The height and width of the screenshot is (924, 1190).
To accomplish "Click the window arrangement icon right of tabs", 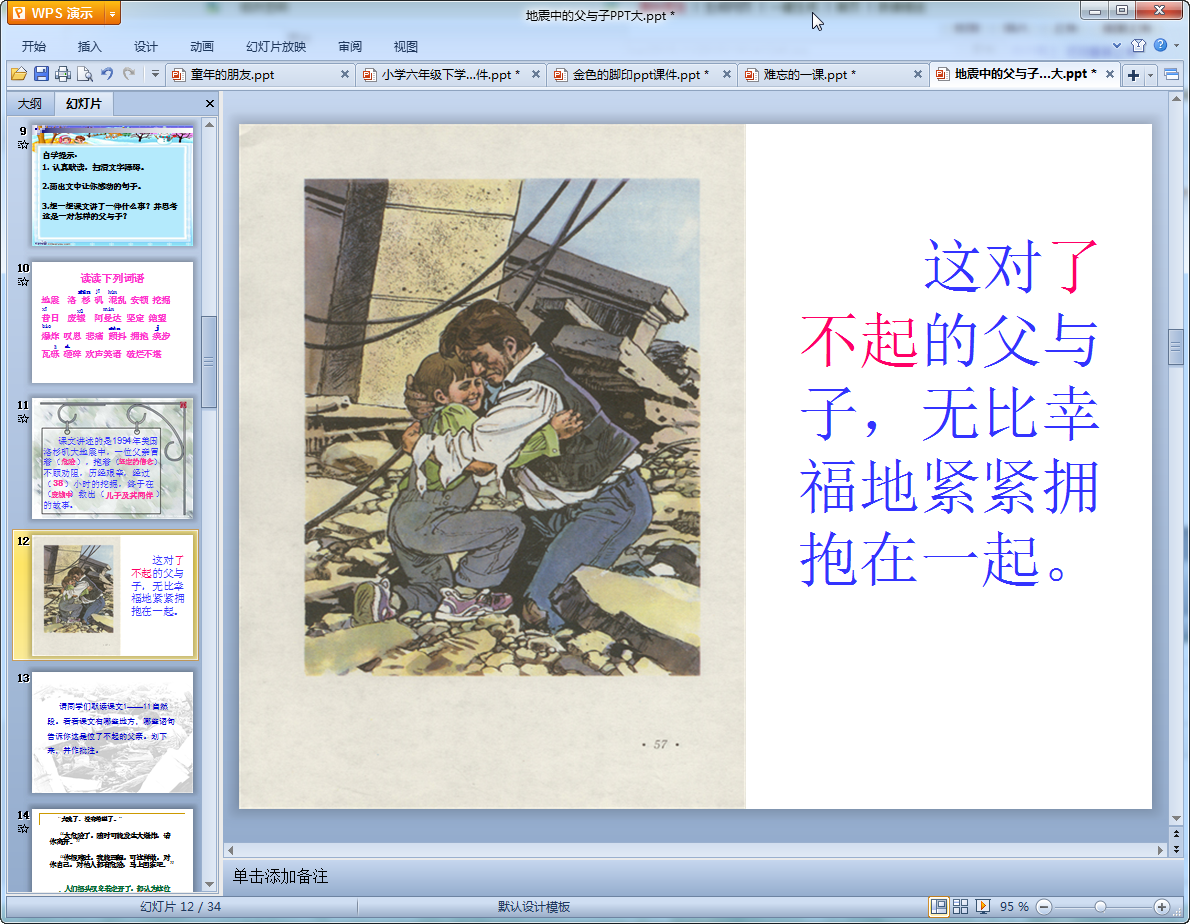I will [x=1172, y=74].
